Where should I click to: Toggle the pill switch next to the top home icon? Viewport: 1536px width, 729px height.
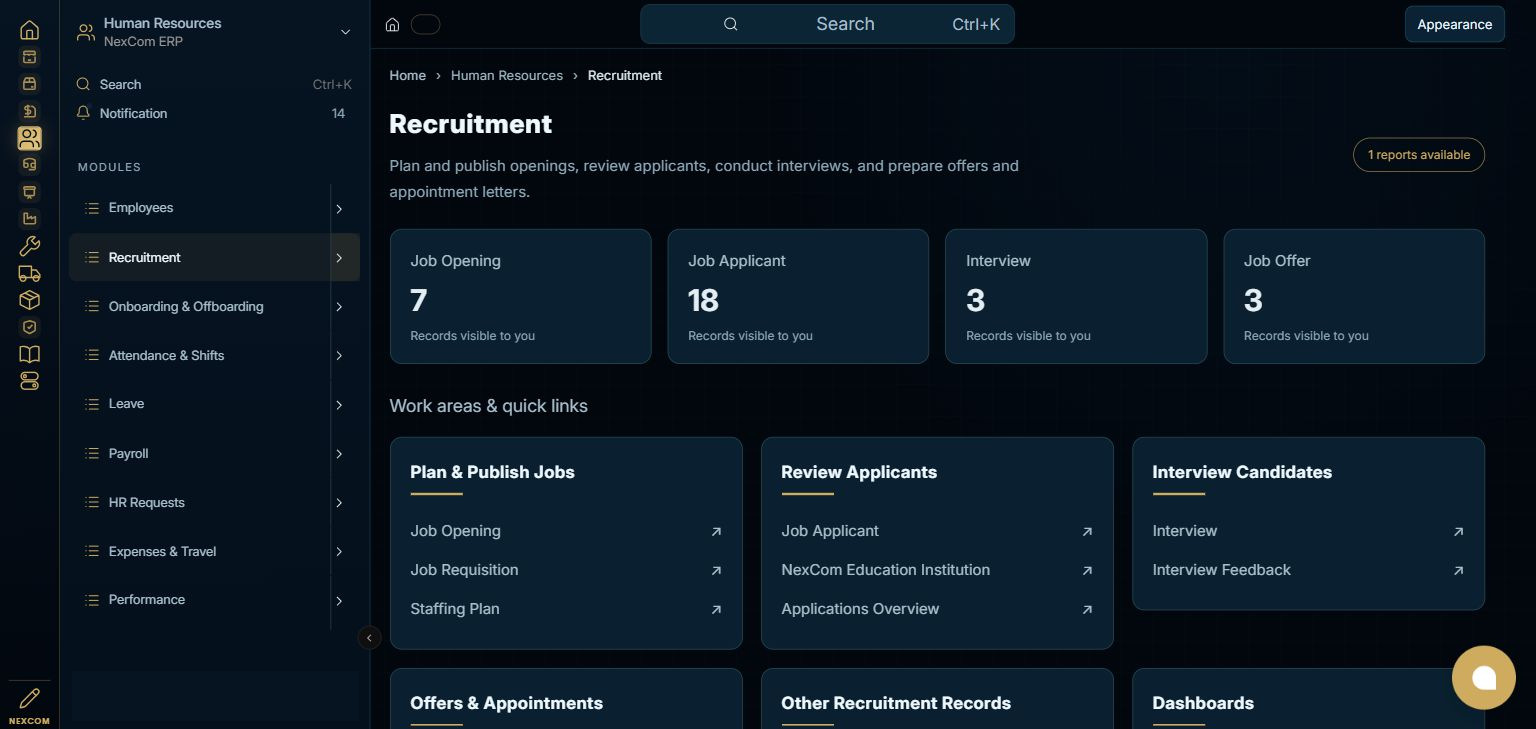(425, 25)
